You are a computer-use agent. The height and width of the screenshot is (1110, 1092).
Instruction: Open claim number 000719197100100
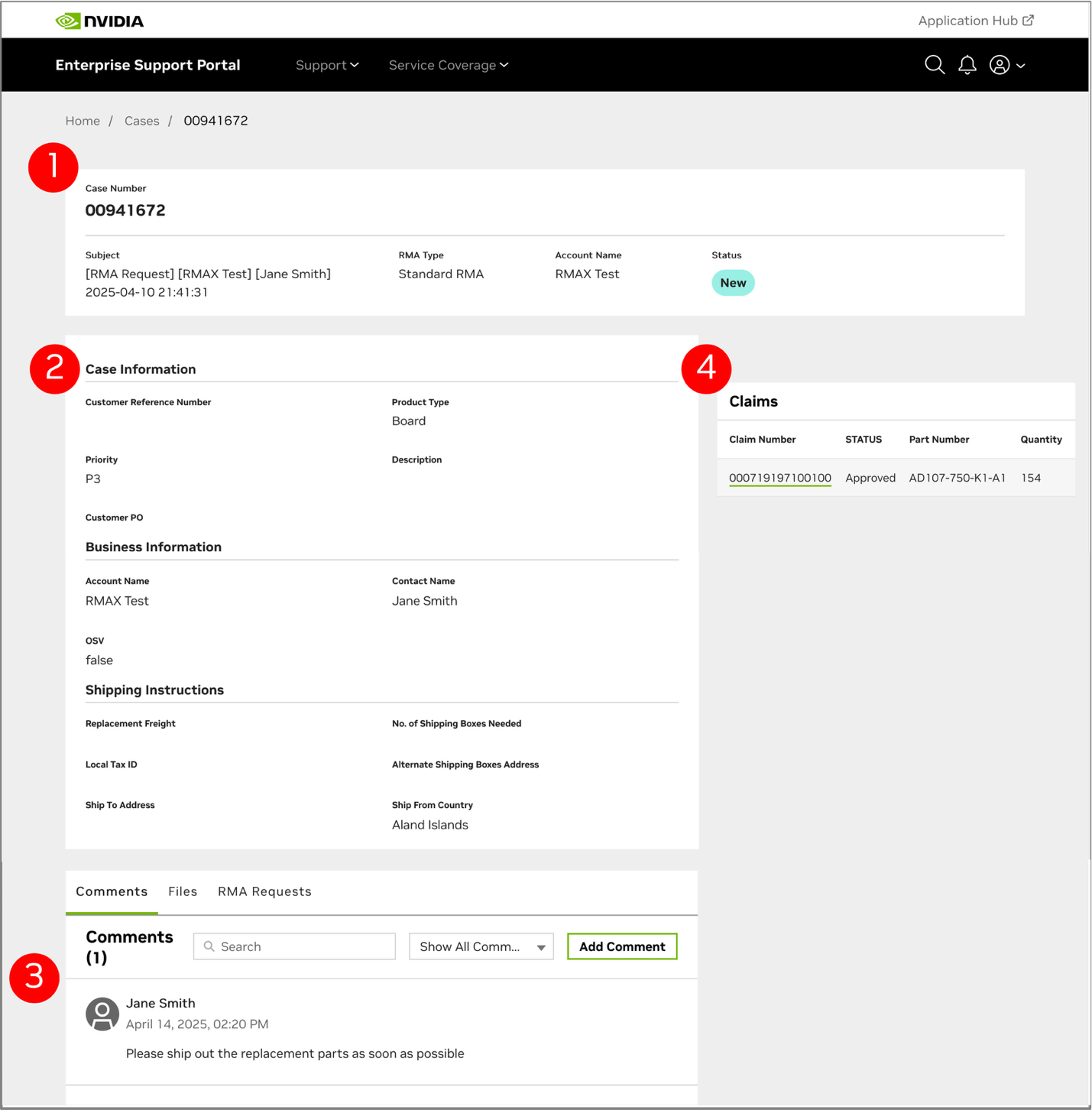[780, 478]
